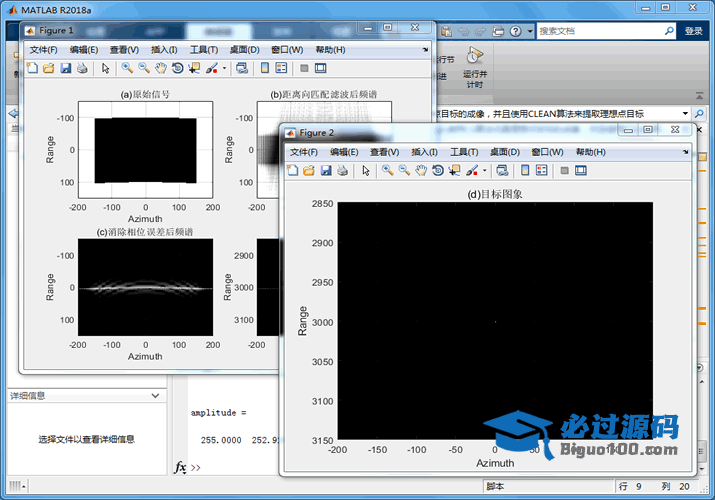
Task: Click the Brush data tool in Figure 1
Action: pos(212,68)
